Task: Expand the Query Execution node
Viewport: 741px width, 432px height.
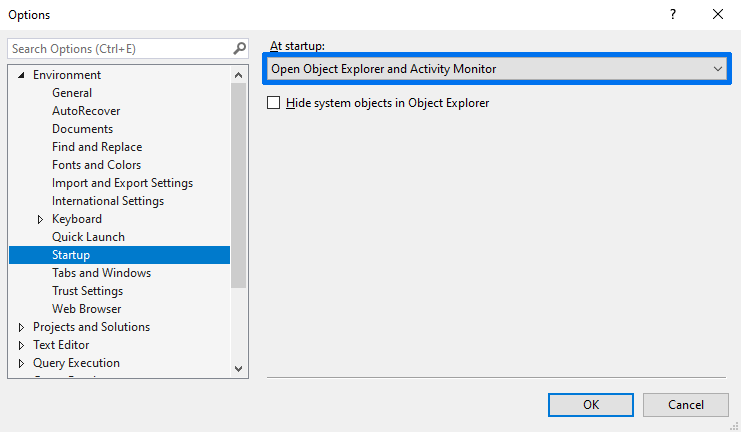Action: tap(21, 363)
